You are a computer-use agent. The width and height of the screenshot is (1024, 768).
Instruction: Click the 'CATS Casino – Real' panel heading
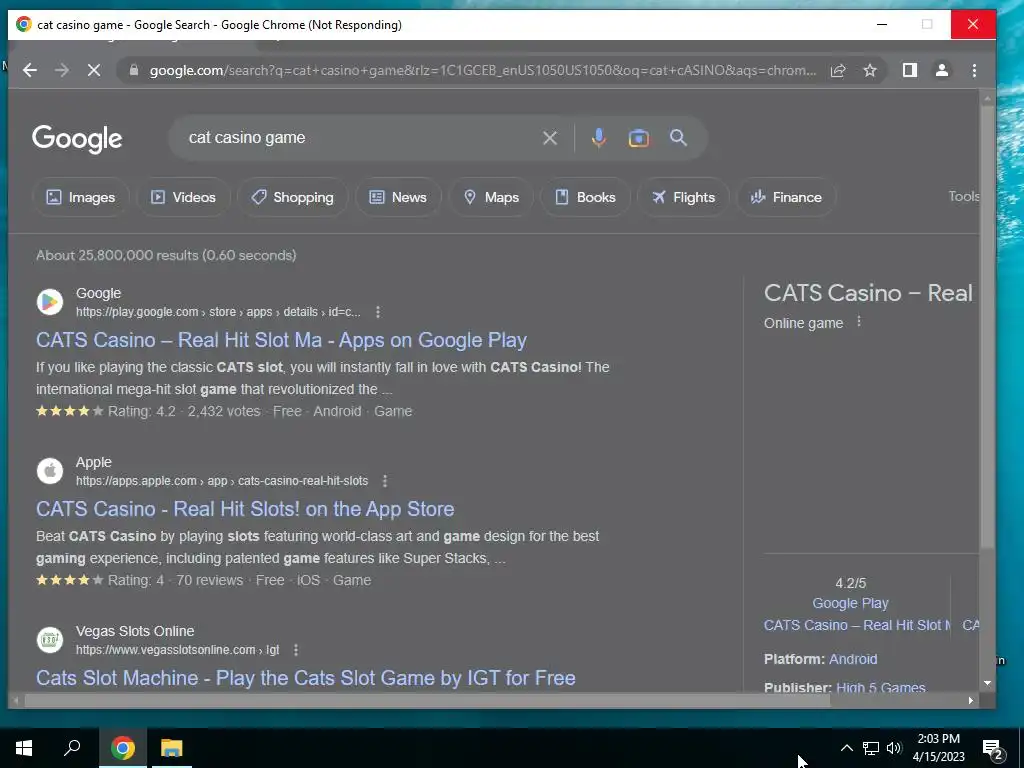point(868,293)
